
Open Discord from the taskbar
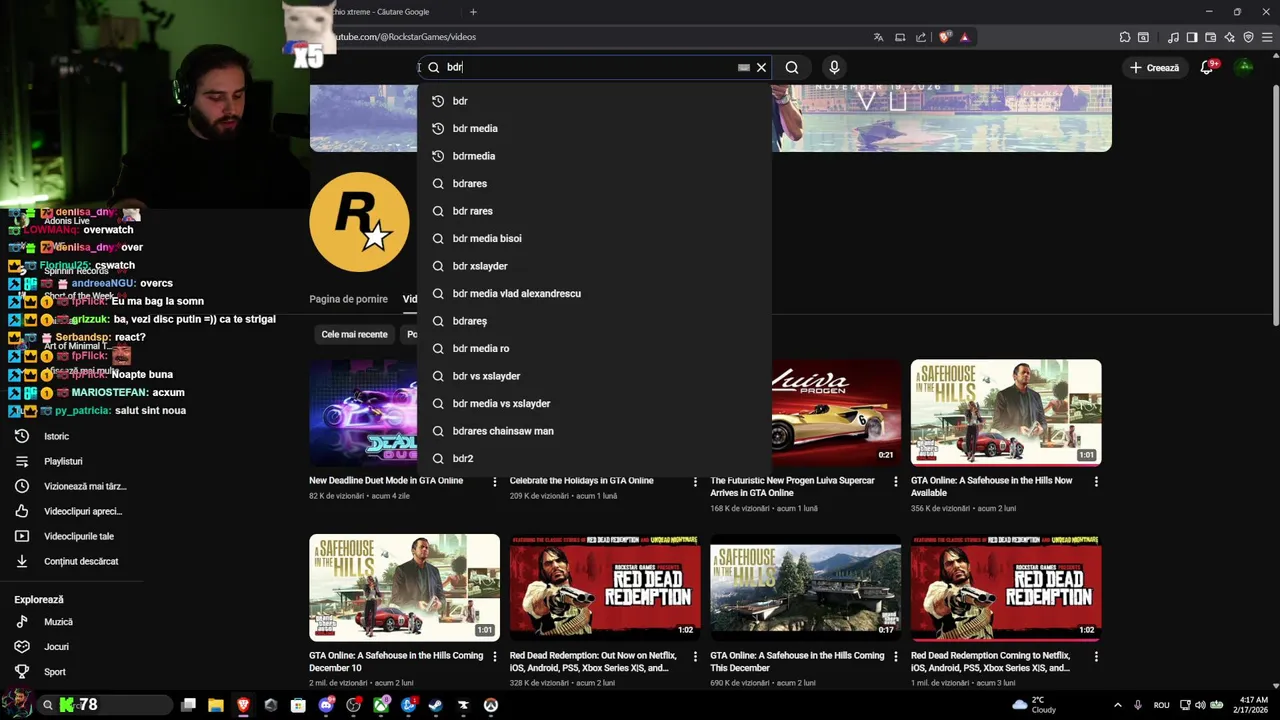pyautogui.click(x=326, y=705)
